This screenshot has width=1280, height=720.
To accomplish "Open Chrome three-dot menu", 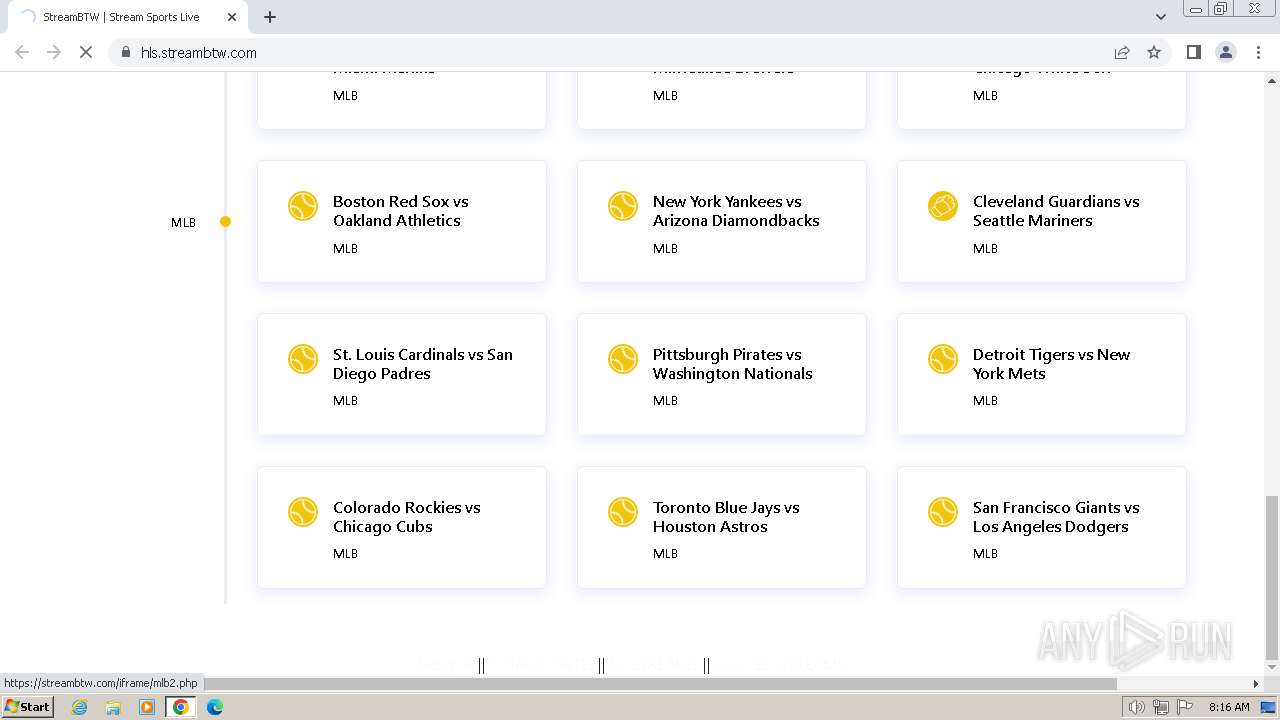I will (x=1258, y=52).
